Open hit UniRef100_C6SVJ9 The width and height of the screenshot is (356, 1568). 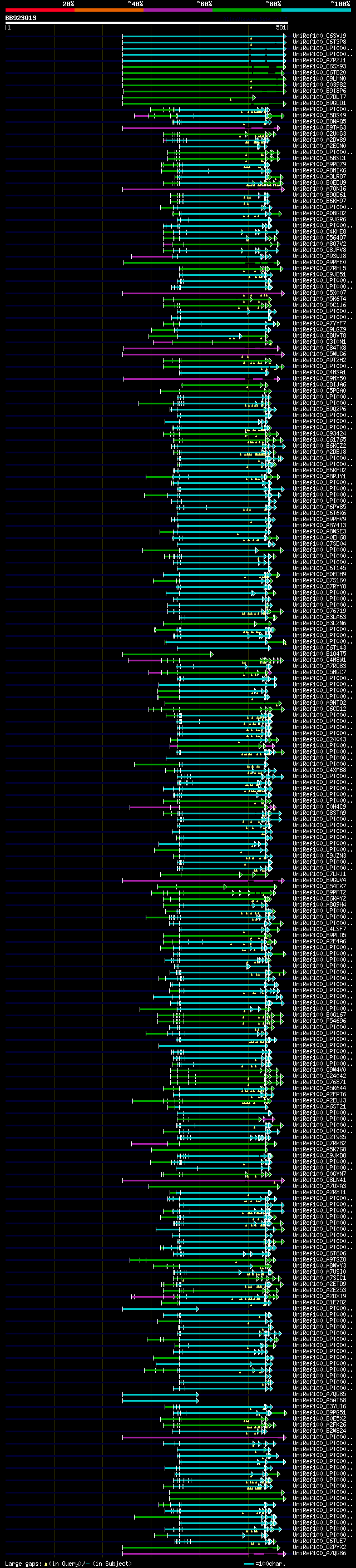tap(319, 36)
